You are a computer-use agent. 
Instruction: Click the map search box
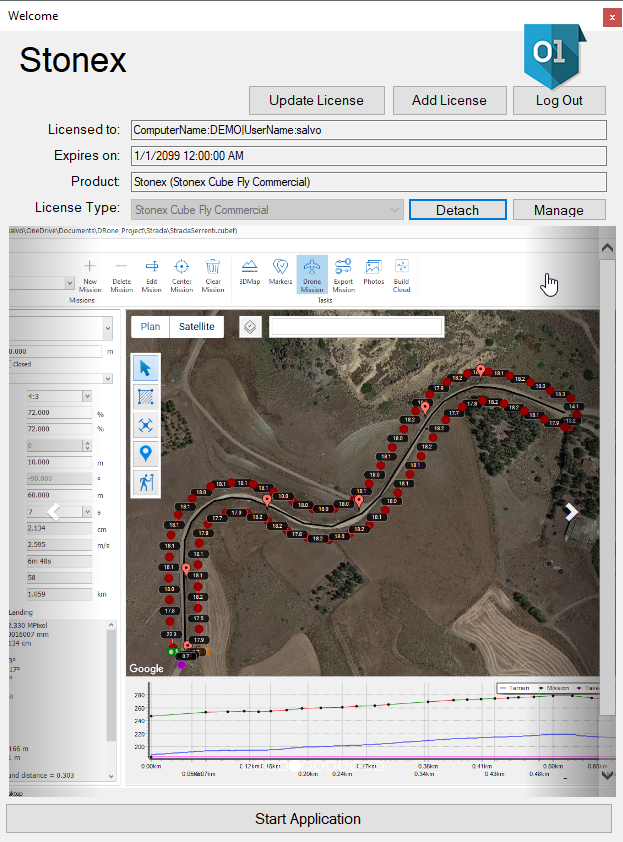point(357,326)
